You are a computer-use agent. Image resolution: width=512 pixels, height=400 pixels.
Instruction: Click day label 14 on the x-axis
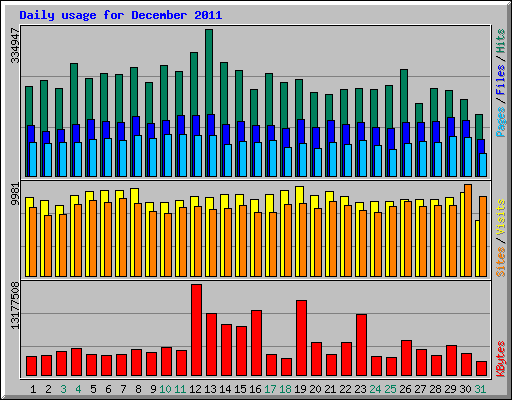pos(225,389)
